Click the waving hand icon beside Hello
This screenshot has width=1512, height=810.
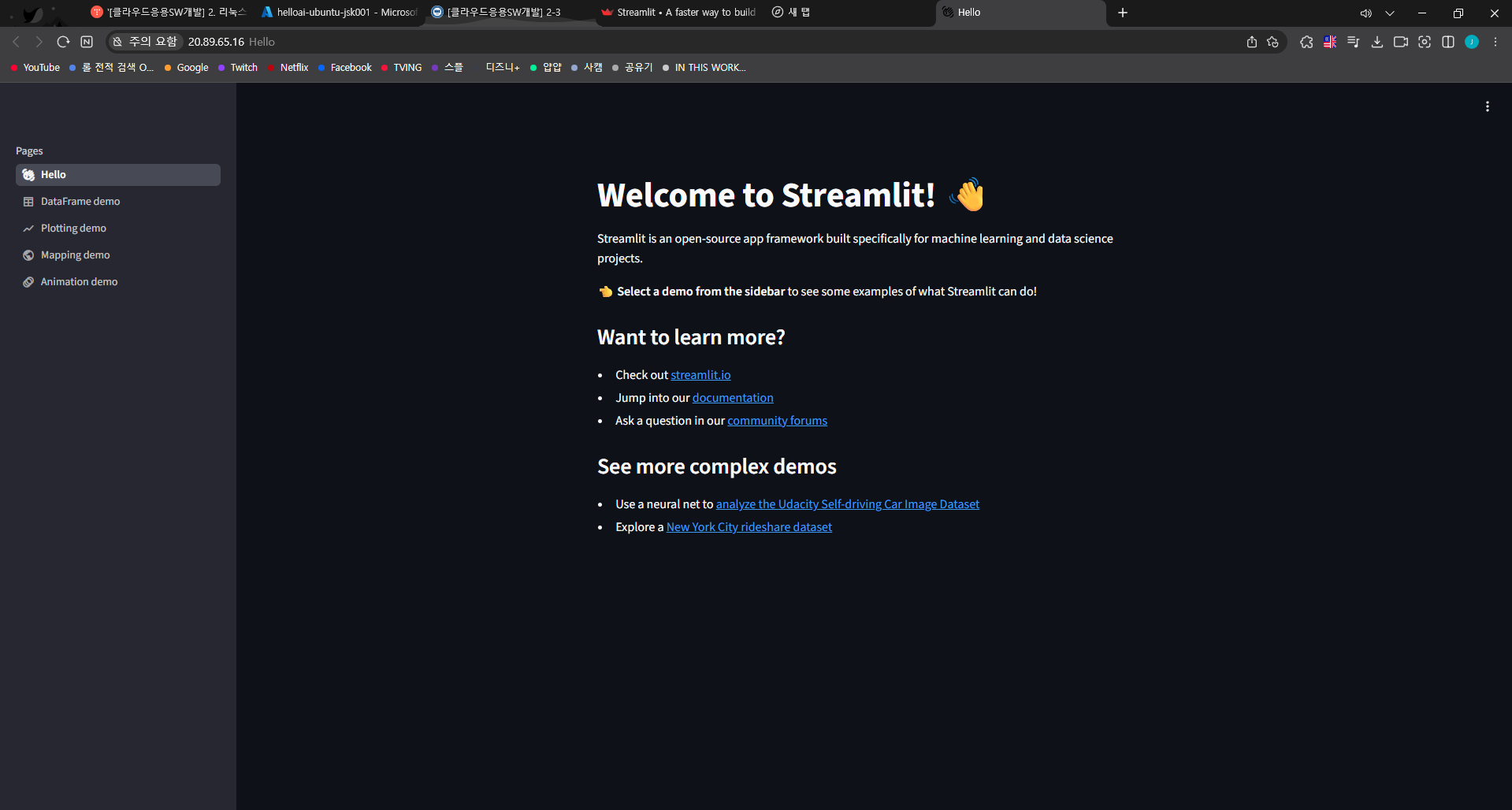(x=28, y=175)
